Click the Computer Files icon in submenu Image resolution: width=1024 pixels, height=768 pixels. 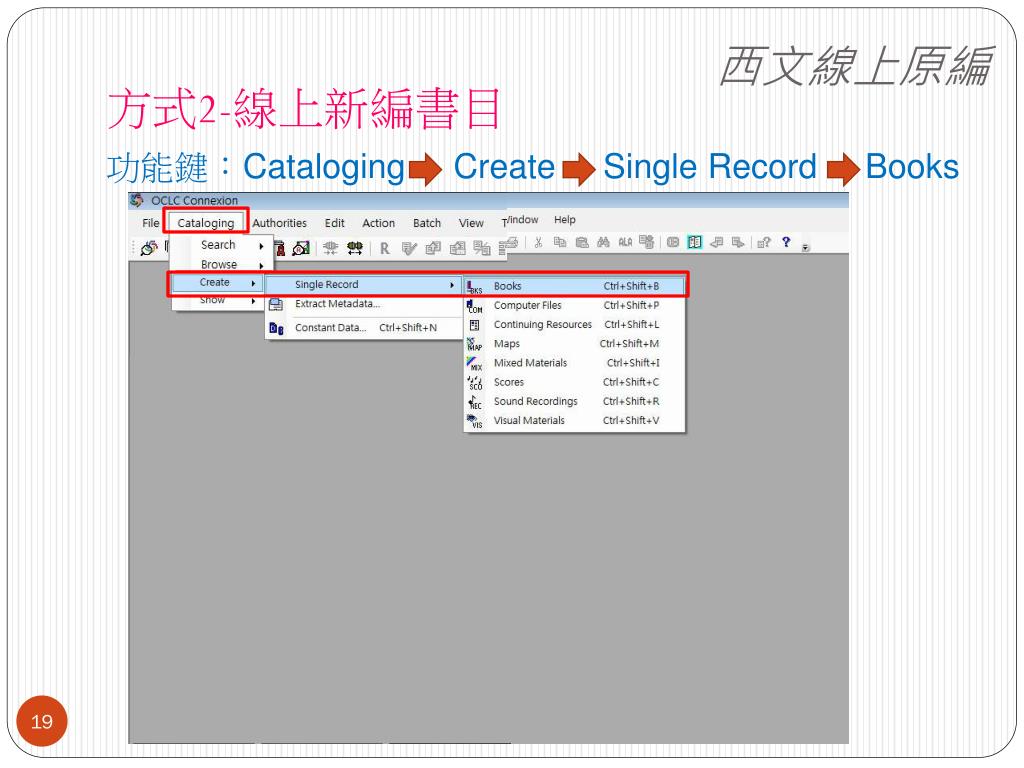point(475,306)
